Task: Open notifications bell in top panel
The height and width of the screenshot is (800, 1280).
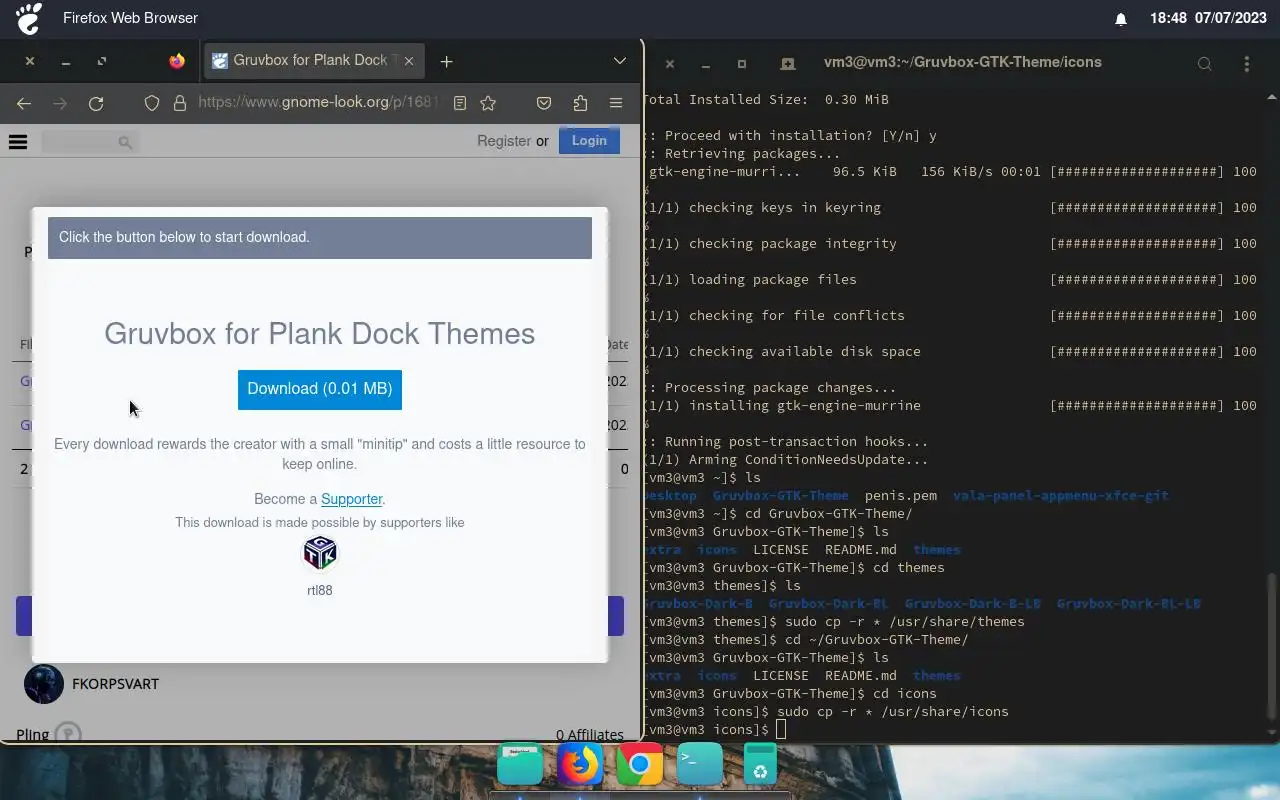Action: pos(1121,19)
